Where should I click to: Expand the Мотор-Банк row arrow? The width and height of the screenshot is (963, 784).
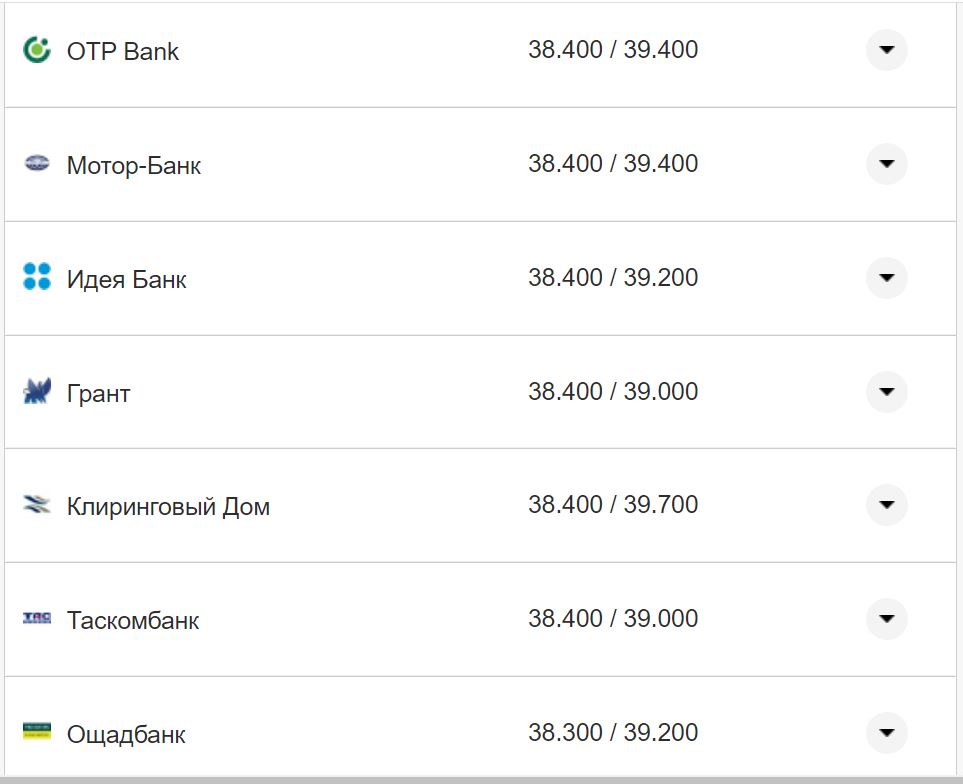(x=886, y=164)
